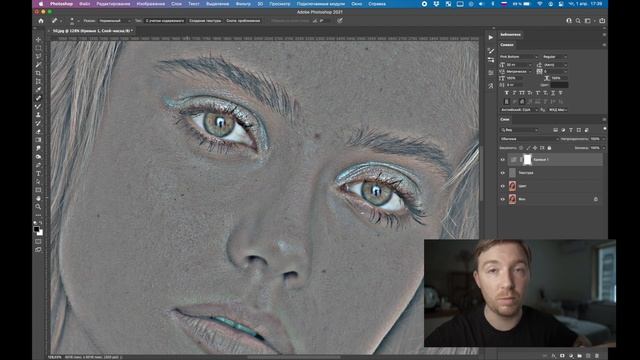Select the Gradient tool
Screen dimensions: 640x360
click(x=38, y=140)
